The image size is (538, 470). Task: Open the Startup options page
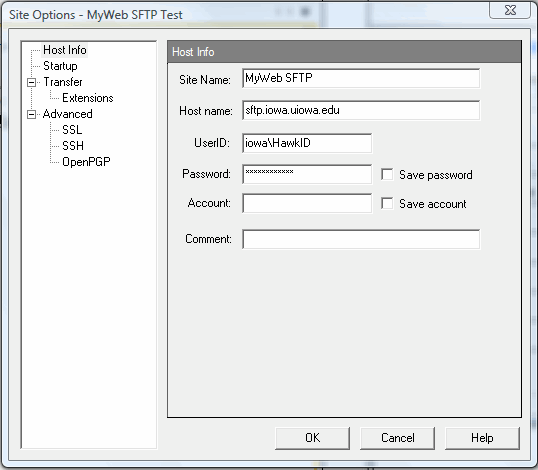point(60,66)
